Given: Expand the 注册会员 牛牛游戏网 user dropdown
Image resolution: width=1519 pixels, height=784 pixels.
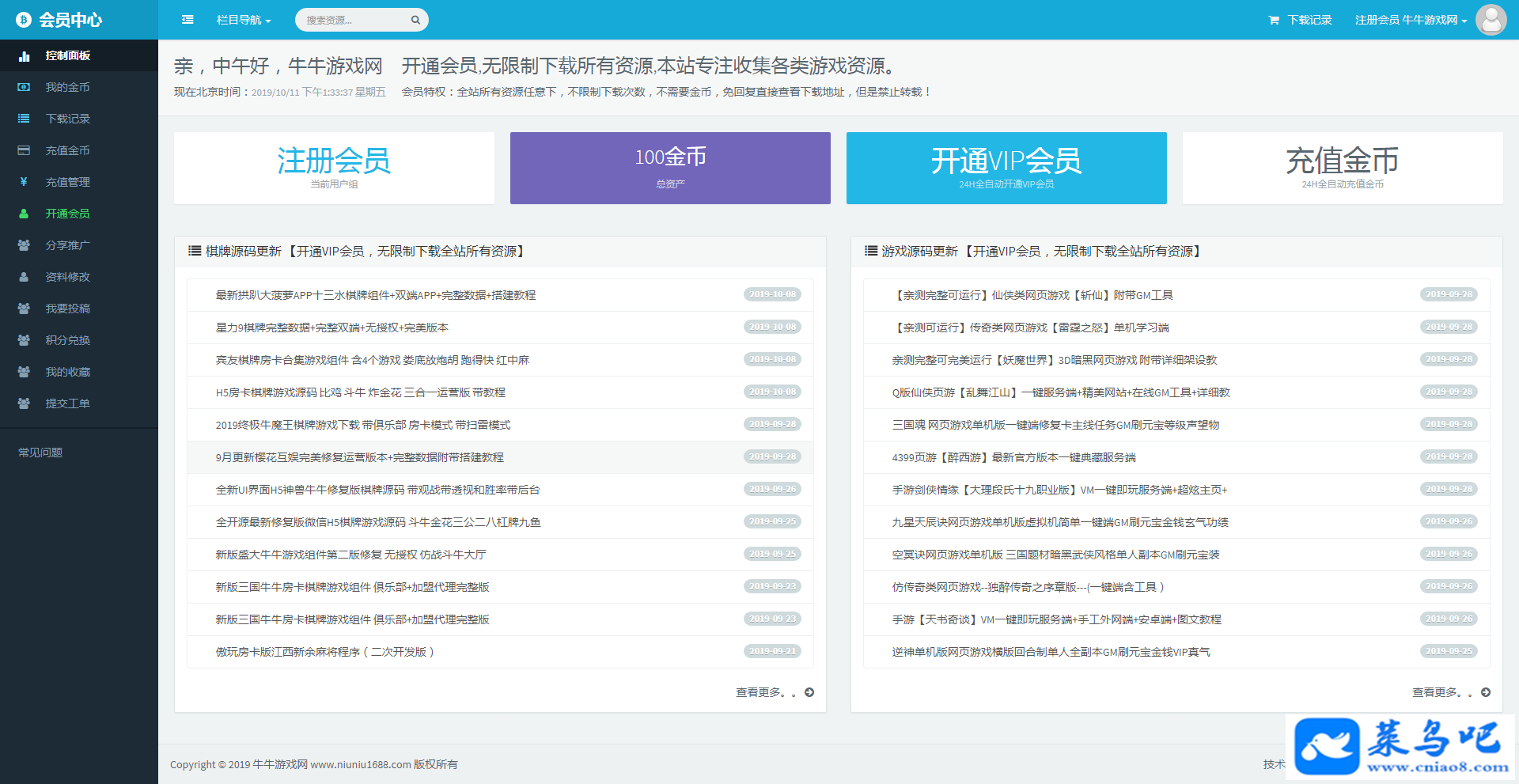Looking at the screenshot, I should (1411, 20).
